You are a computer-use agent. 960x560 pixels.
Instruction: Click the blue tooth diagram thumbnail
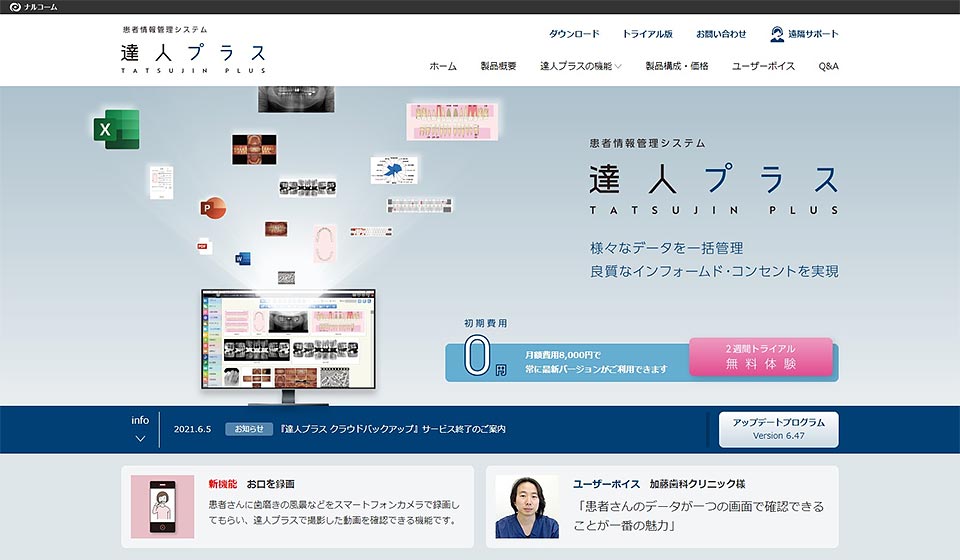[x=394, y=170]
